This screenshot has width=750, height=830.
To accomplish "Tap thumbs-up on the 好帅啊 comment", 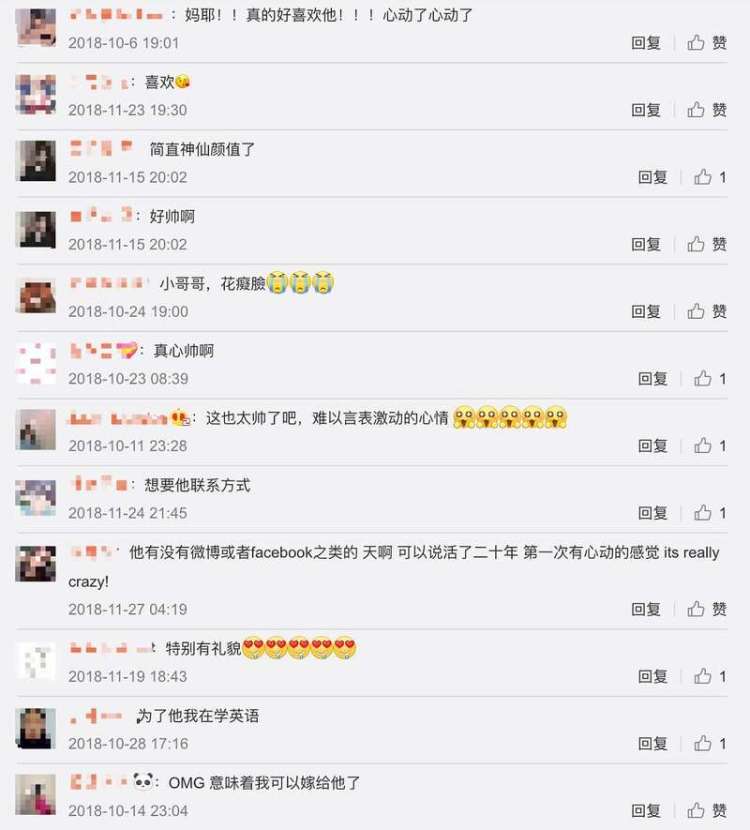I will [706, 244].
